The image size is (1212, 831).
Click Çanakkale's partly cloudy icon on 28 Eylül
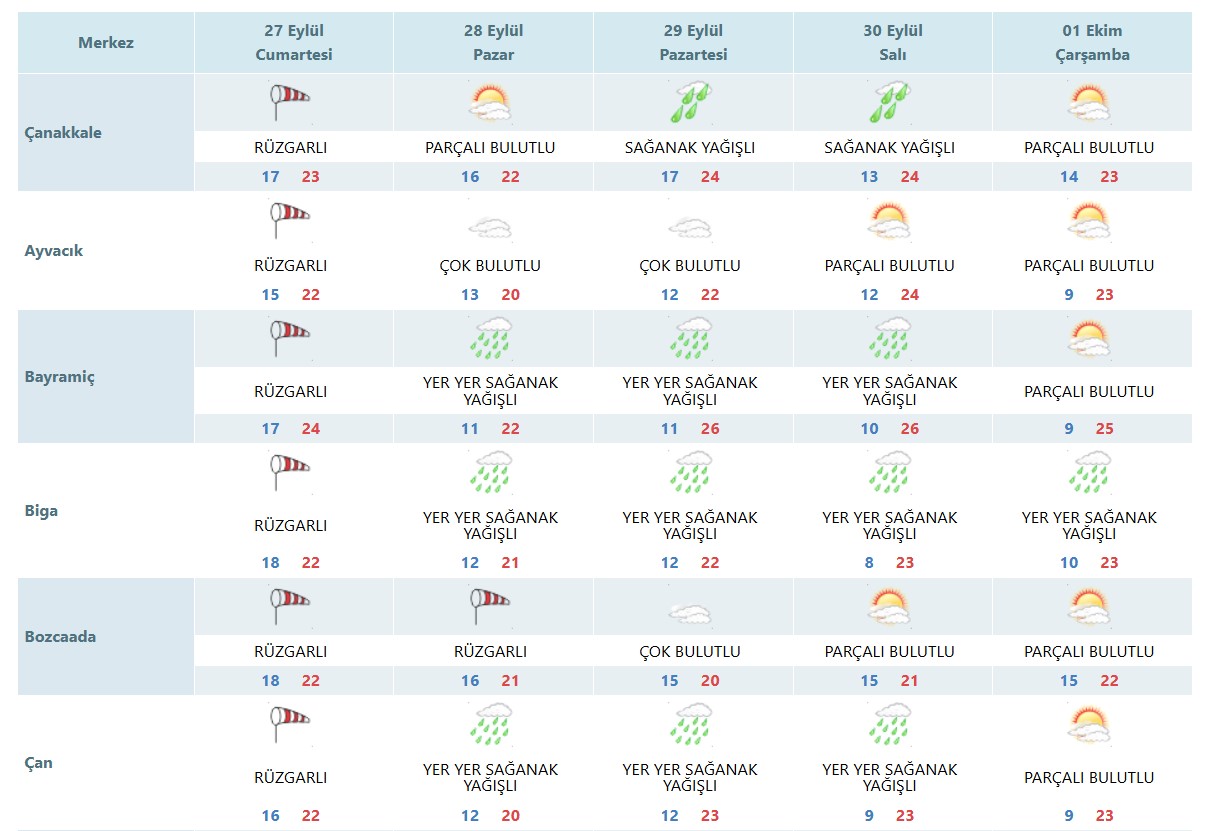click(490, 101)
